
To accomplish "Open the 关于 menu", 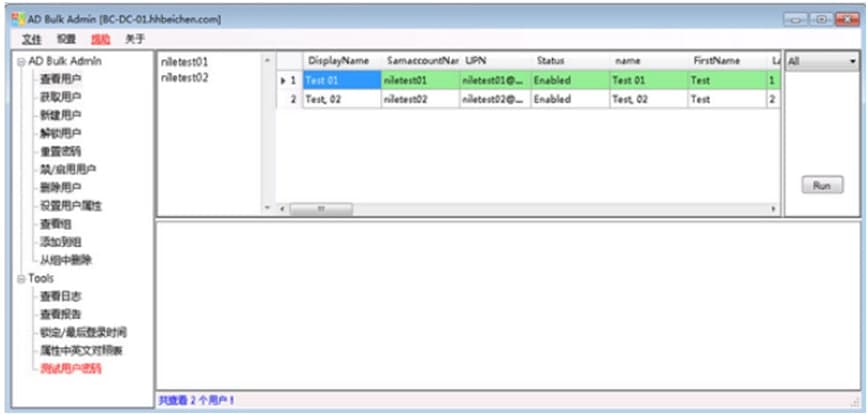I will tap(135, 39).
